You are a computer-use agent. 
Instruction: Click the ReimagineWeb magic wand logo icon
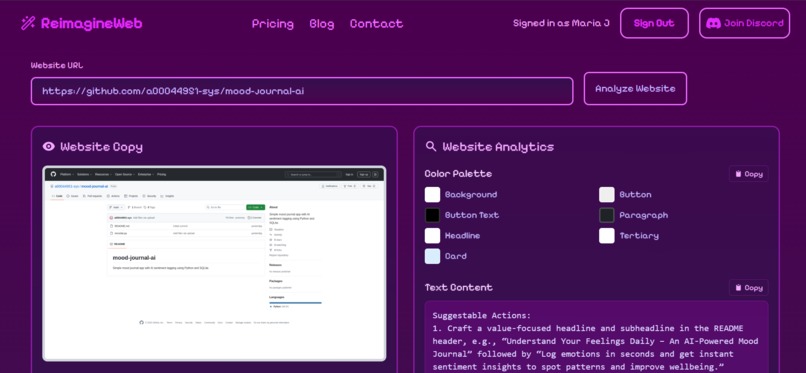click(x=28, y=23)
